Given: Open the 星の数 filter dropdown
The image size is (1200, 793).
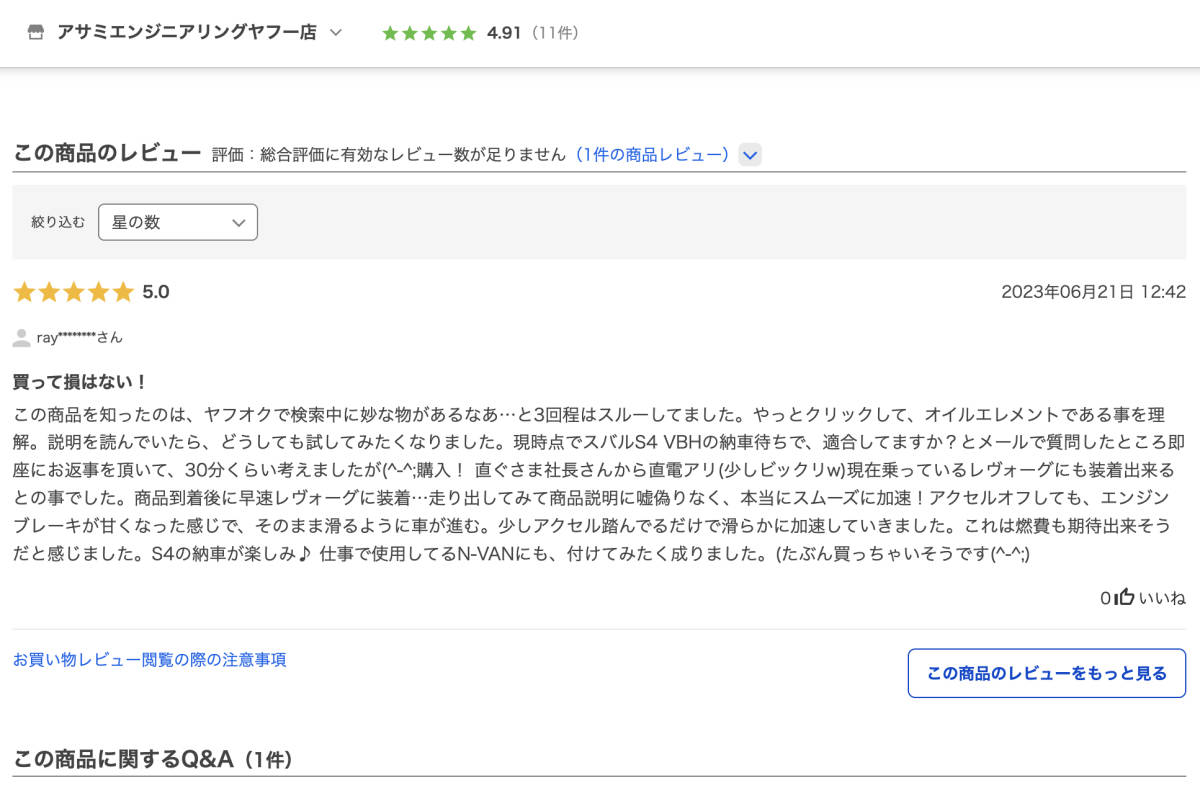Looking at the screenshot, I should (x=177, y=222).
